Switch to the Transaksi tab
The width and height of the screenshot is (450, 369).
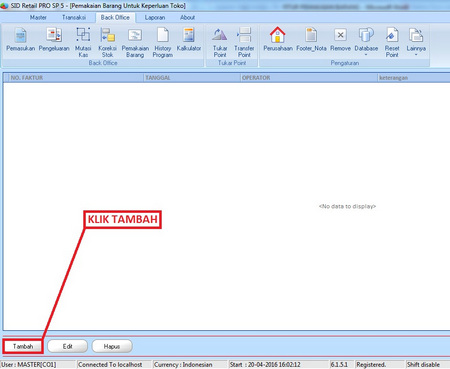tap(74, 17)
